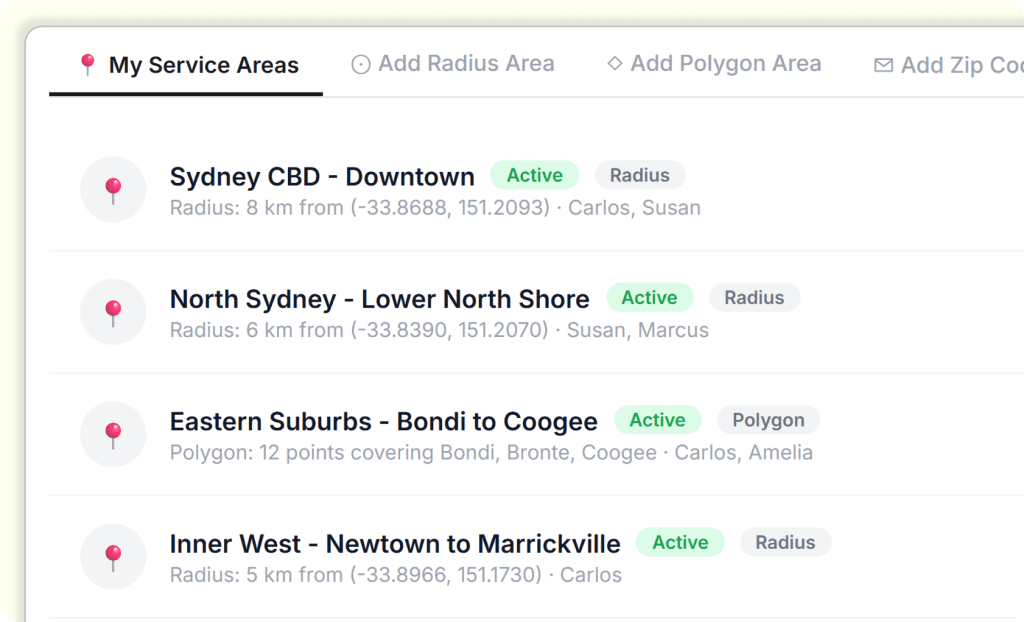Switch to the Add Radius Area tab
The width and height of the screenshot is (1024, 622).
(x=452, y=63)
